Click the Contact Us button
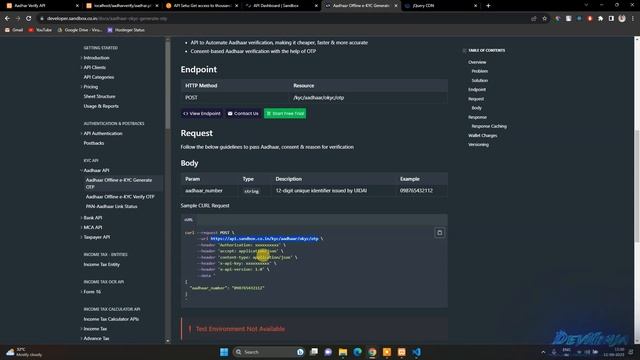 click(x=243, y=113)
